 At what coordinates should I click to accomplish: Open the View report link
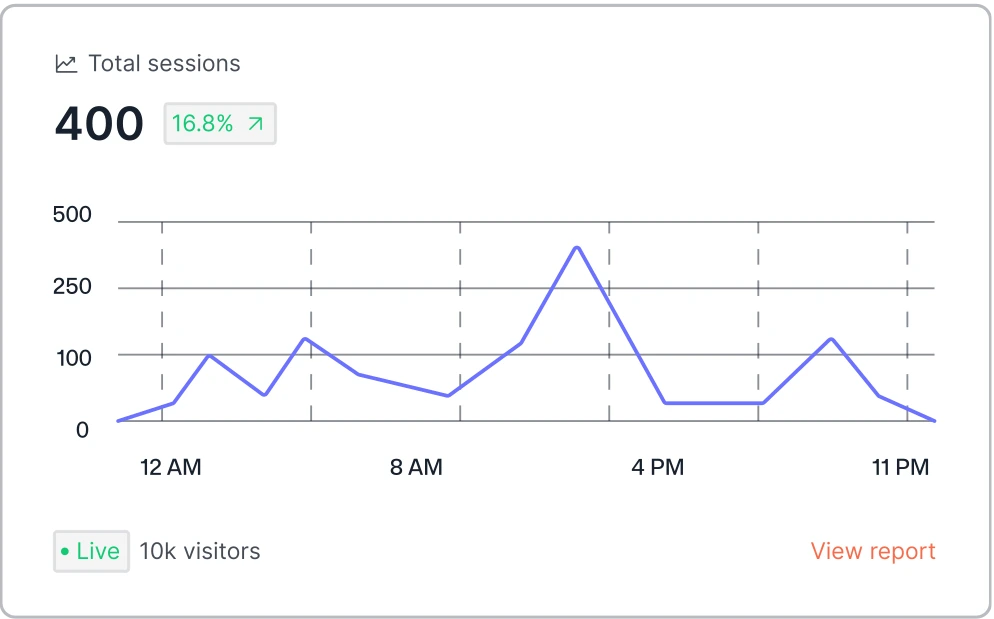[x=872, y=551]
